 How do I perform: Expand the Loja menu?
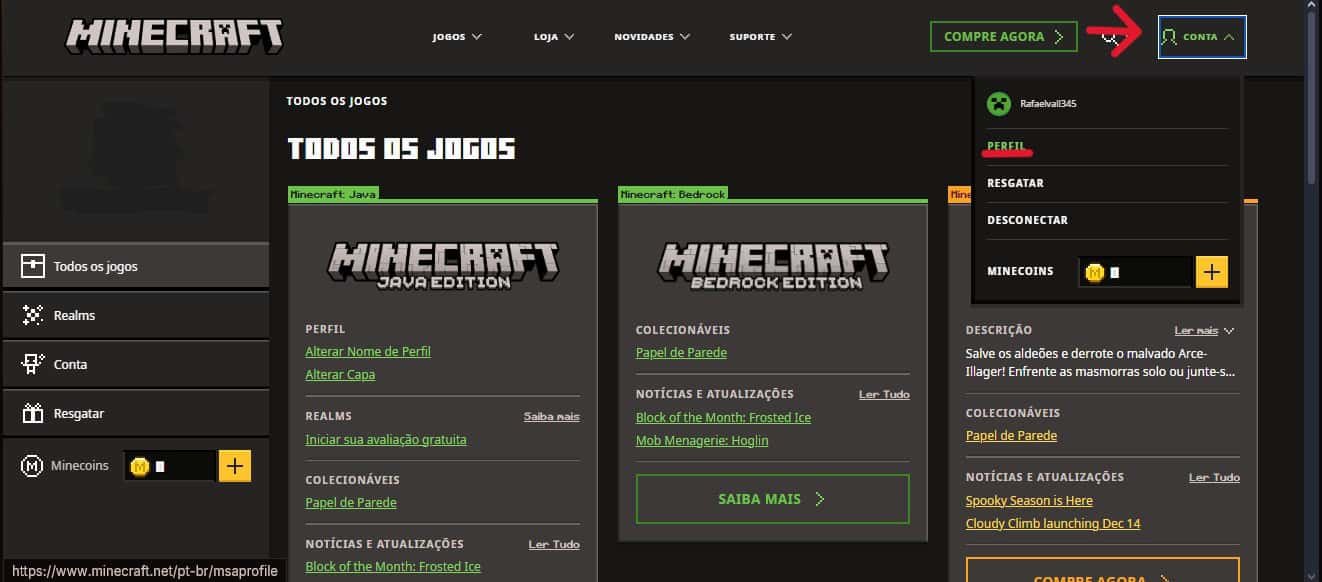pos(554,37)
